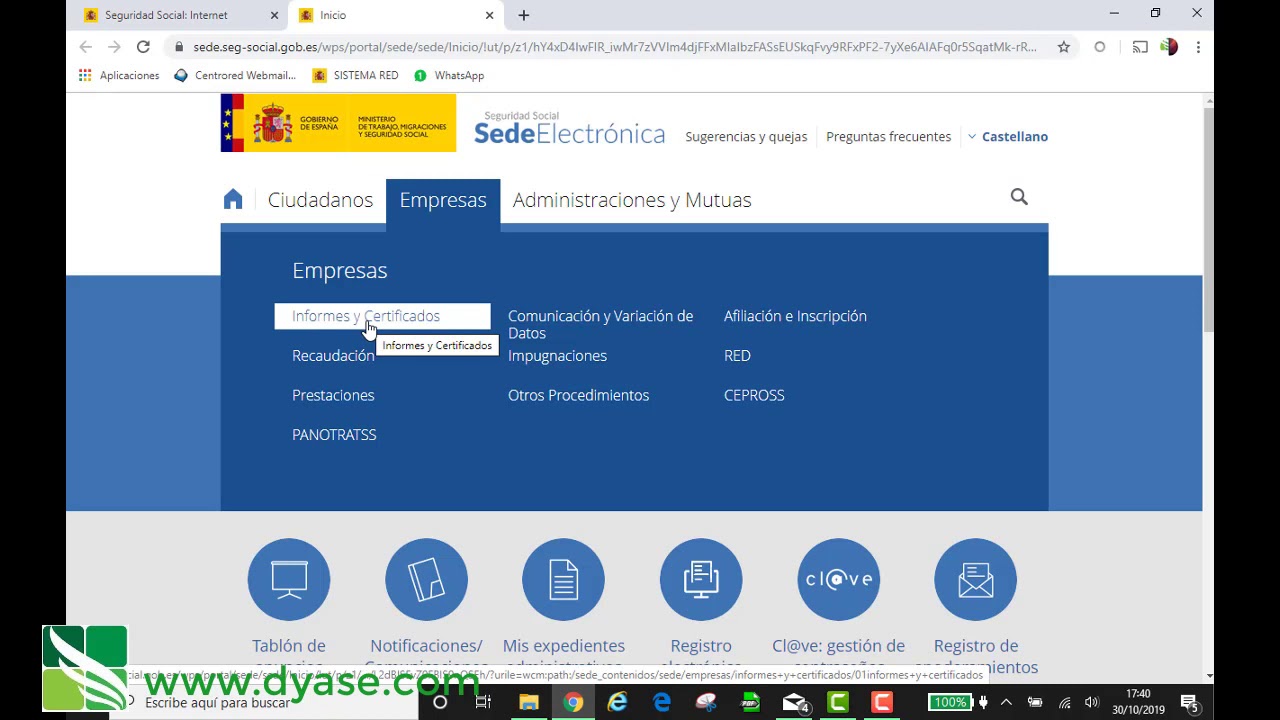Open the Mis expedientes document icon
Viewport: 1280px width, 720px height.
tap(563, 579)
